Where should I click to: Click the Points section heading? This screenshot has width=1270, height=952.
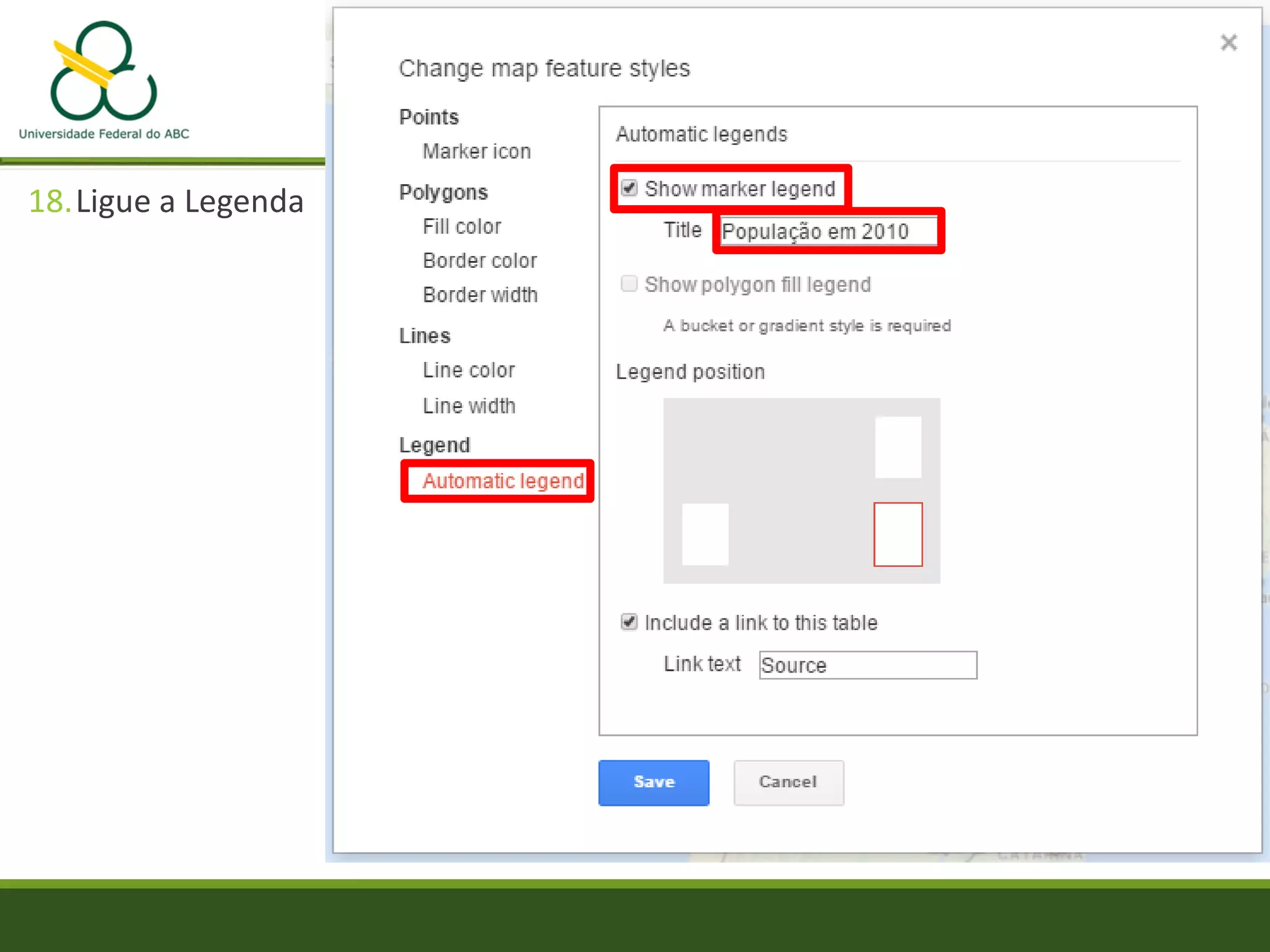[x=429, y=117]
